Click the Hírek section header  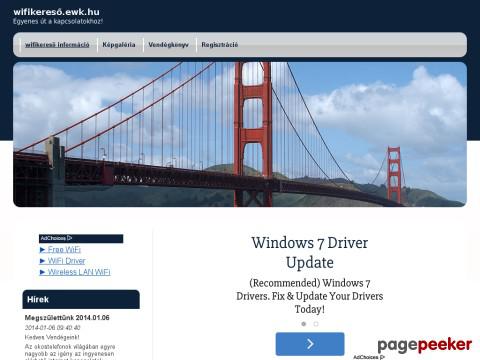pyautogui.click(x=81, y=299)
